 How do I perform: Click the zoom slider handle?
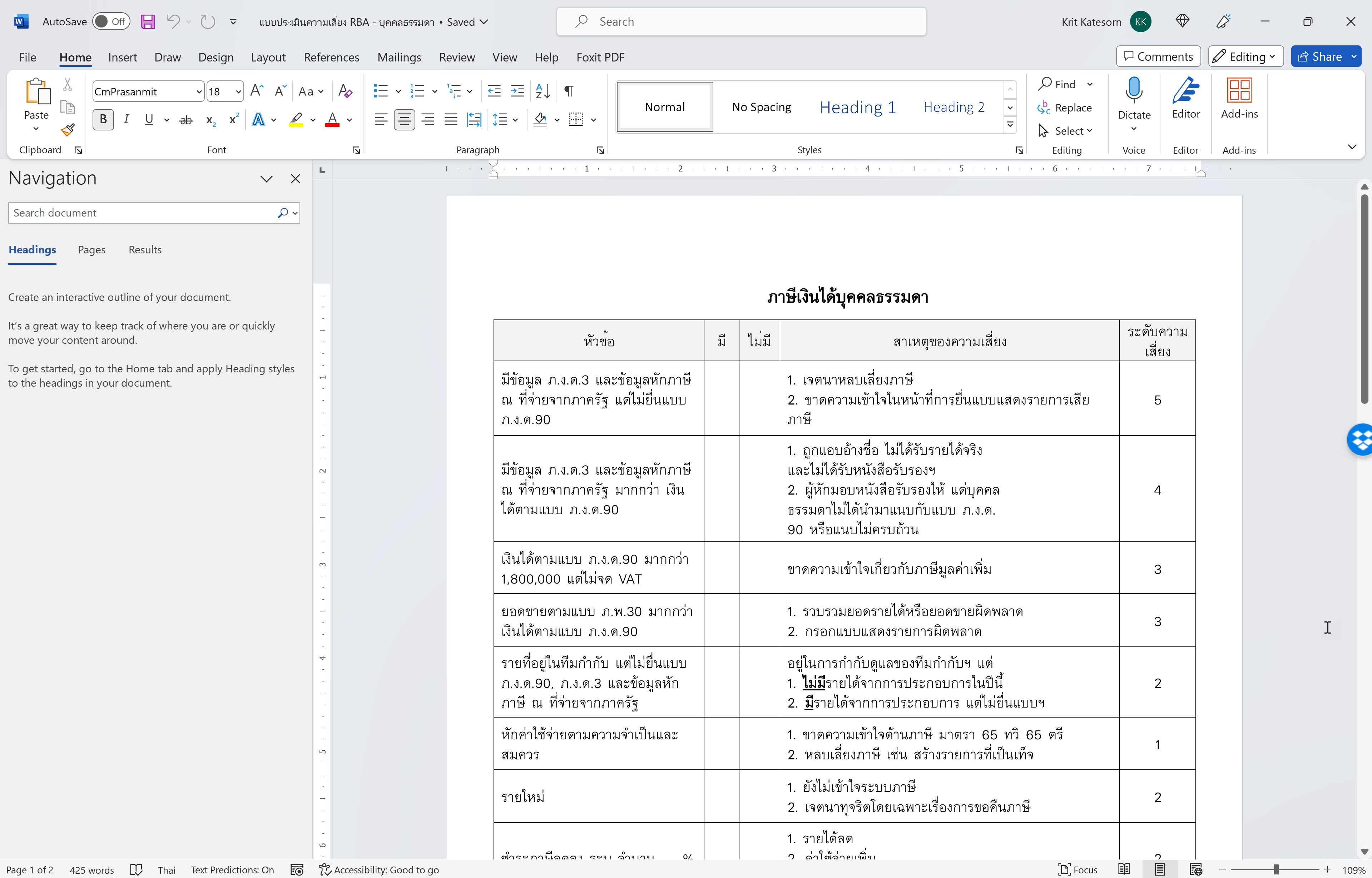click(x=1276, y=869)
